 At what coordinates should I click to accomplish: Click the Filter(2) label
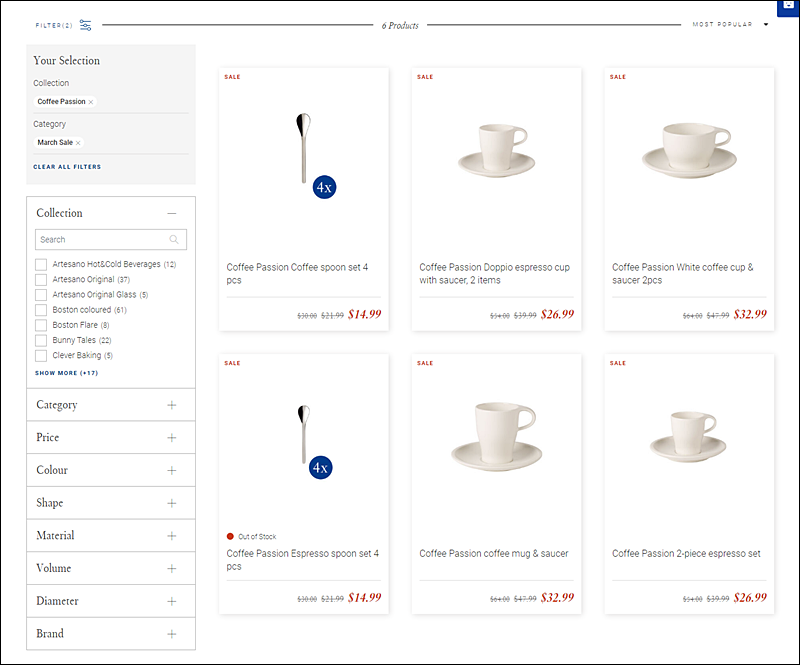pyautogui.click(x=54, y=25)
